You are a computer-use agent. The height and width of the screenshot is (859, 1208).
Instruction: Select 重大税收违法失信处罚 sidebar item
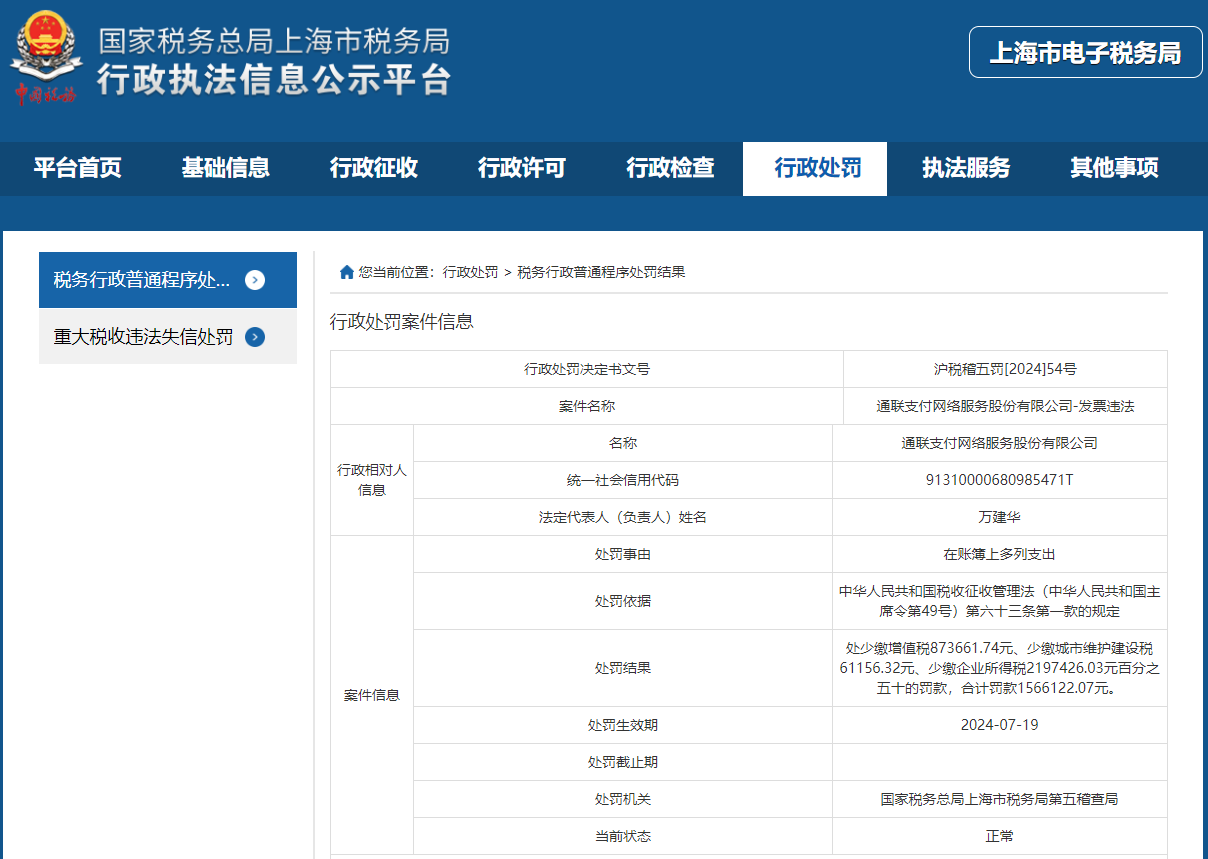(168, 337)
